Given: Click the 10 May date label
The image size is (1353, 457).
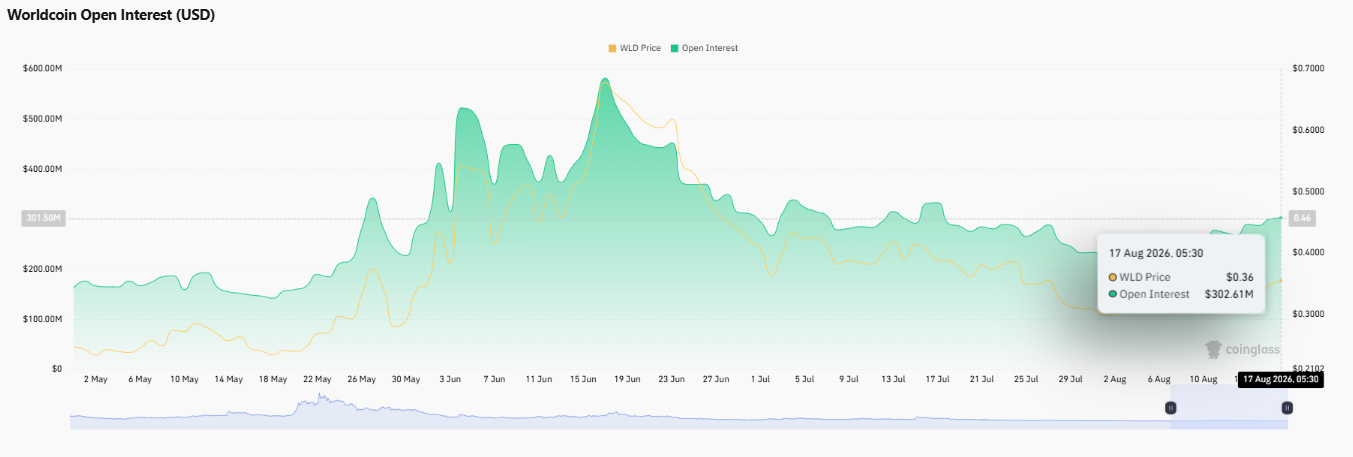Looking at the screenshot, I should [x=184, y=380].
